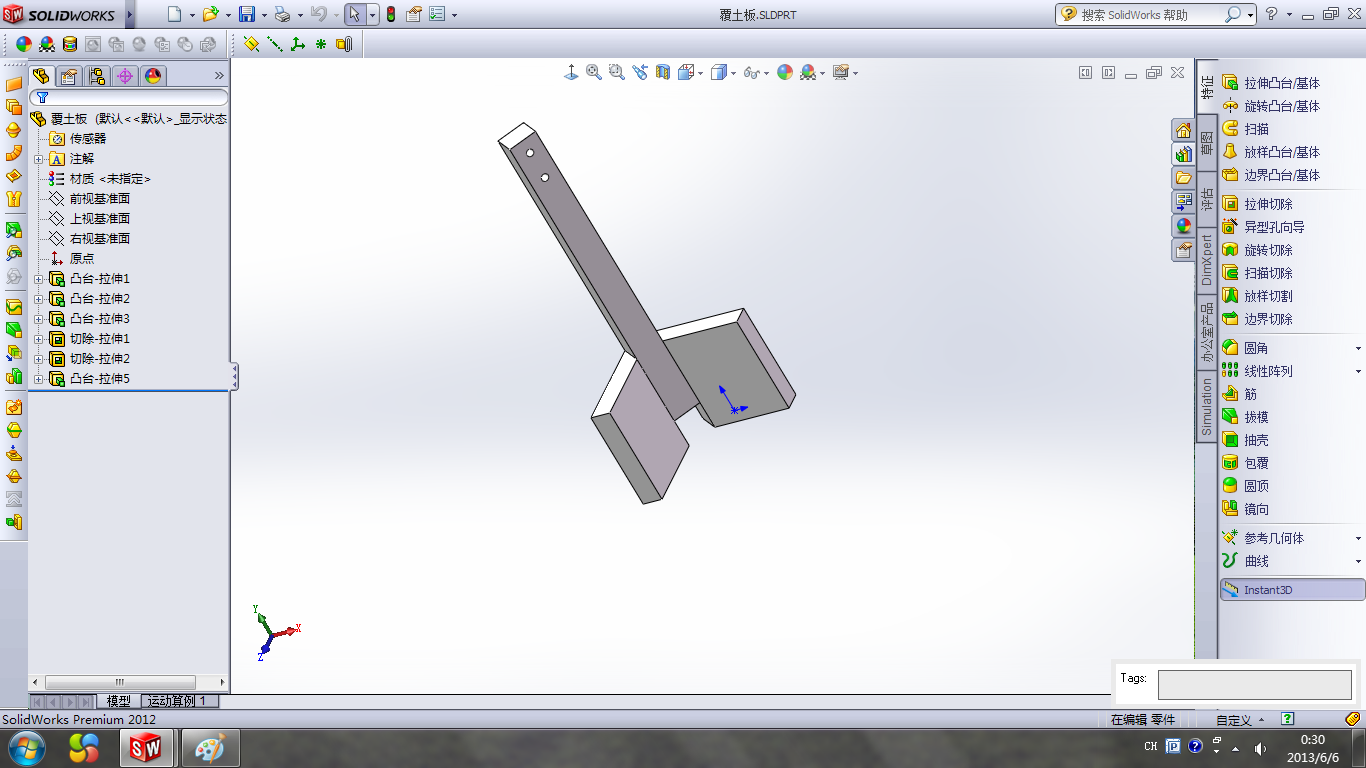The image size is (1366, 768).
Task: Select 上视基准面 in the feature tree
Action: tap(99, 219)
